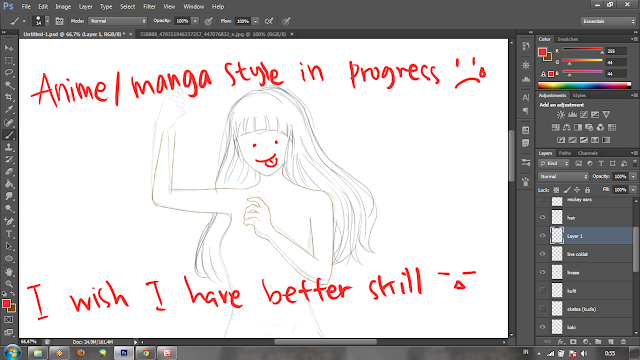Screen dimensions: 640x360
Task: Open the Image menu
Action: (x=63, y=7)
